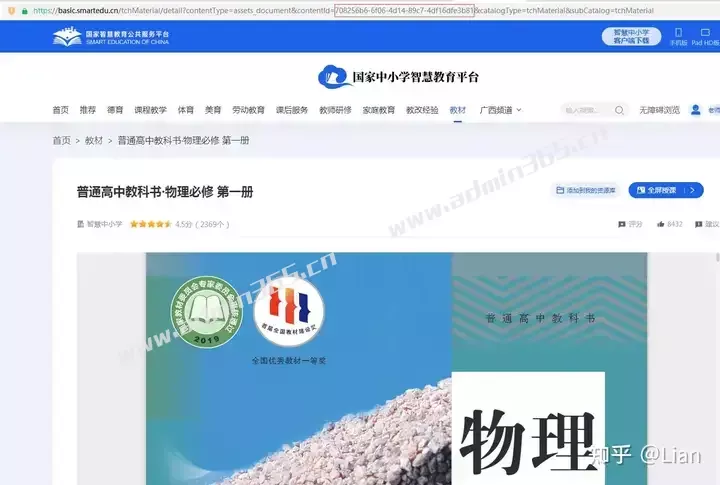Viewport: 720px width, 485px height.
Task: Click the 建议 suggestion icon
Action: pyautogui.click(x=698, y=224)
